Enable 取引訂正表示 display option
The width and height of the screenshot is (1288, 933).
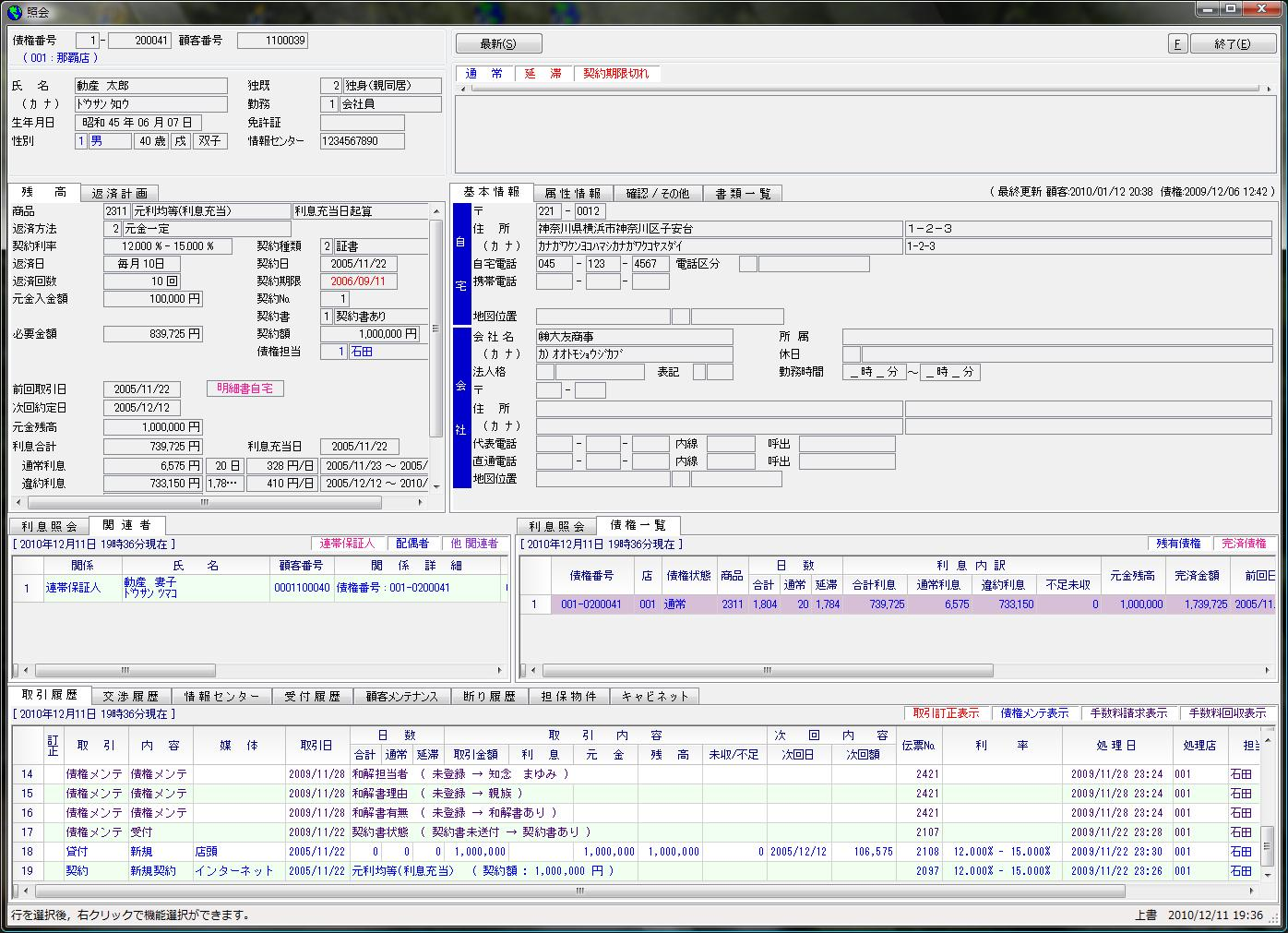pos(946,713)
